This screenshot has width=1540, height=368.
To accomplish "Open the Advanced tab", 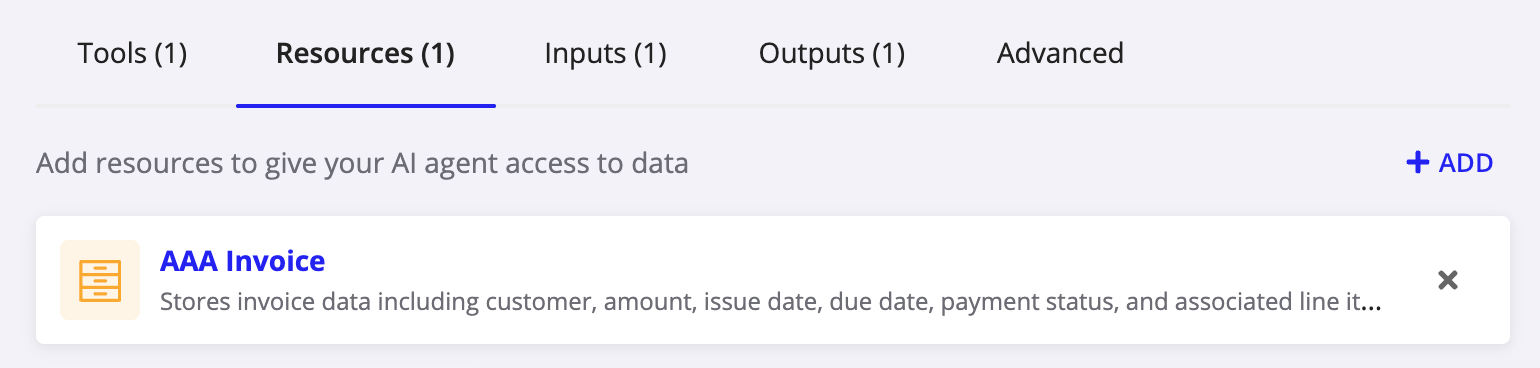I will pyautogui.click(x=1060, y=53).
